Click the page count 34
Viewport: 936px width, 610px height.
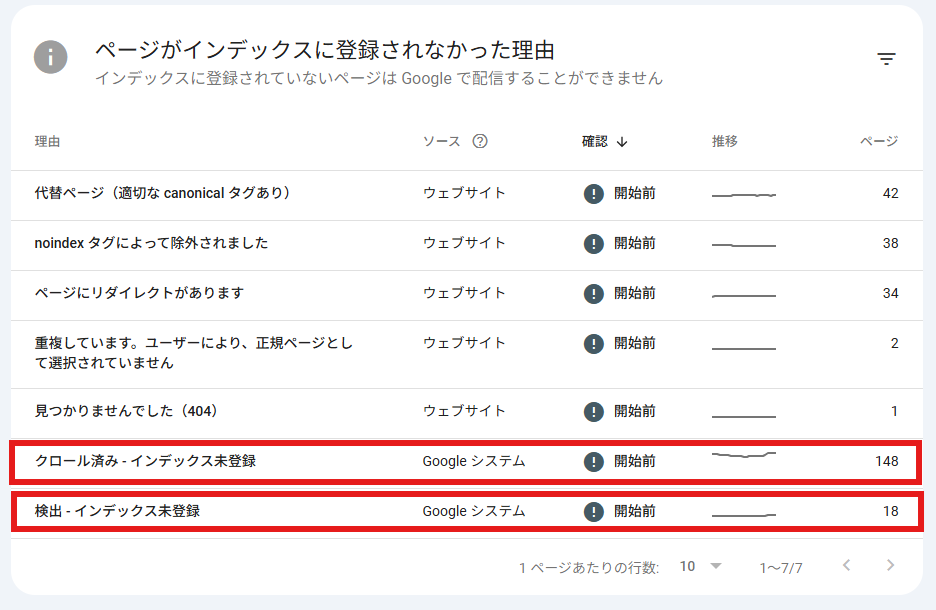(x=891, y=294)
